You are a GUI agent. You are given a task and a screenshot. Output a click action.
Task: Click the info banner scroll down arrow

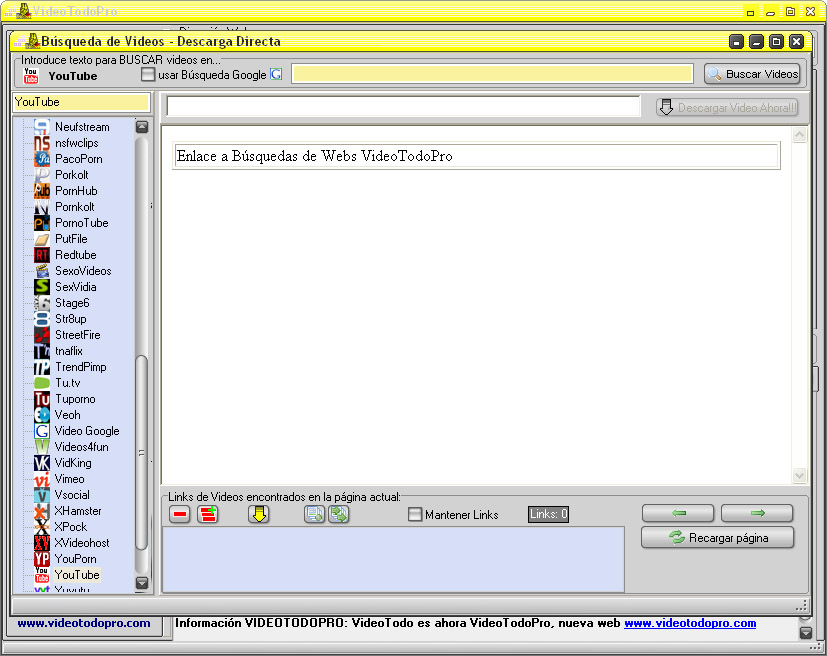point(805,632)
